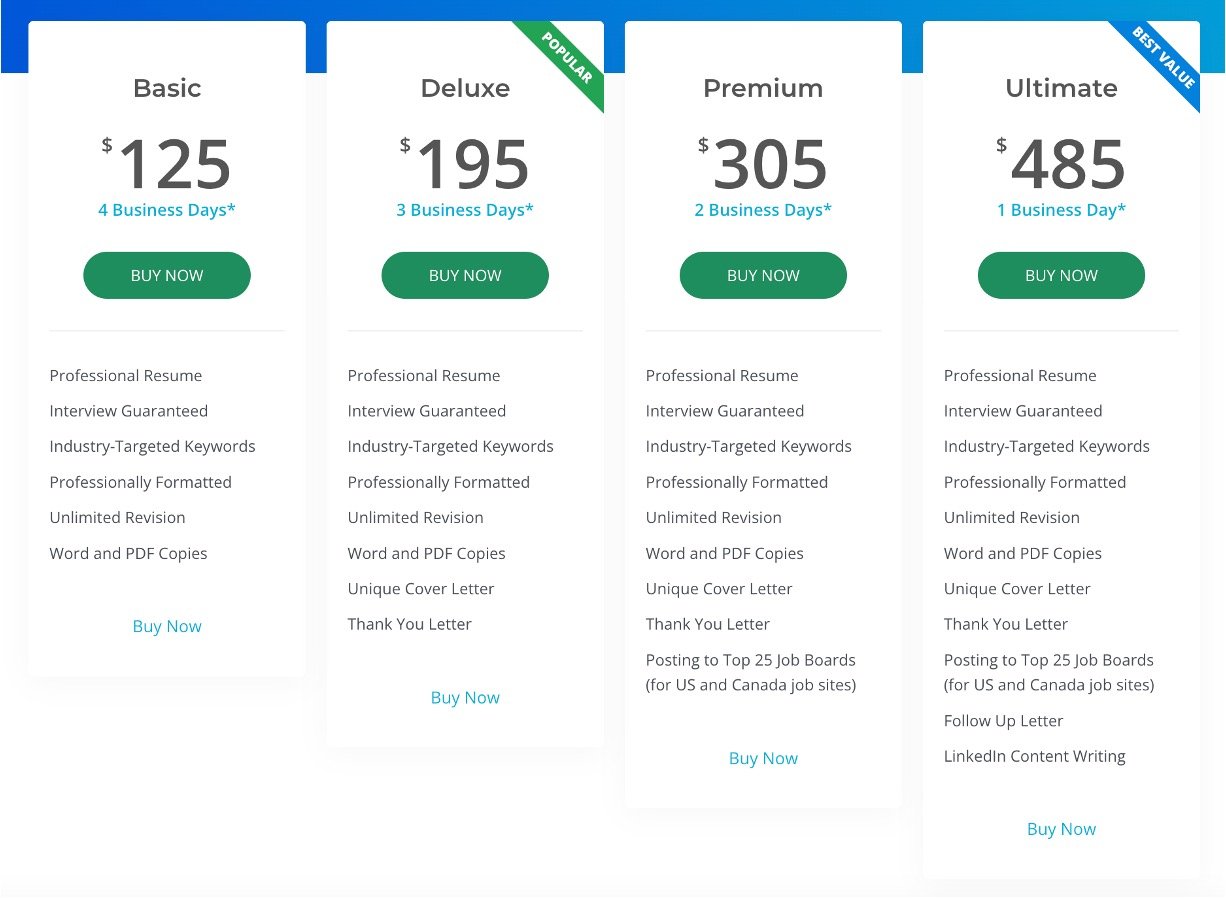The width and height of the screenshot is (1226, 898).
Task: Open the Buy Now text link in Basic card
Action: 167,626
